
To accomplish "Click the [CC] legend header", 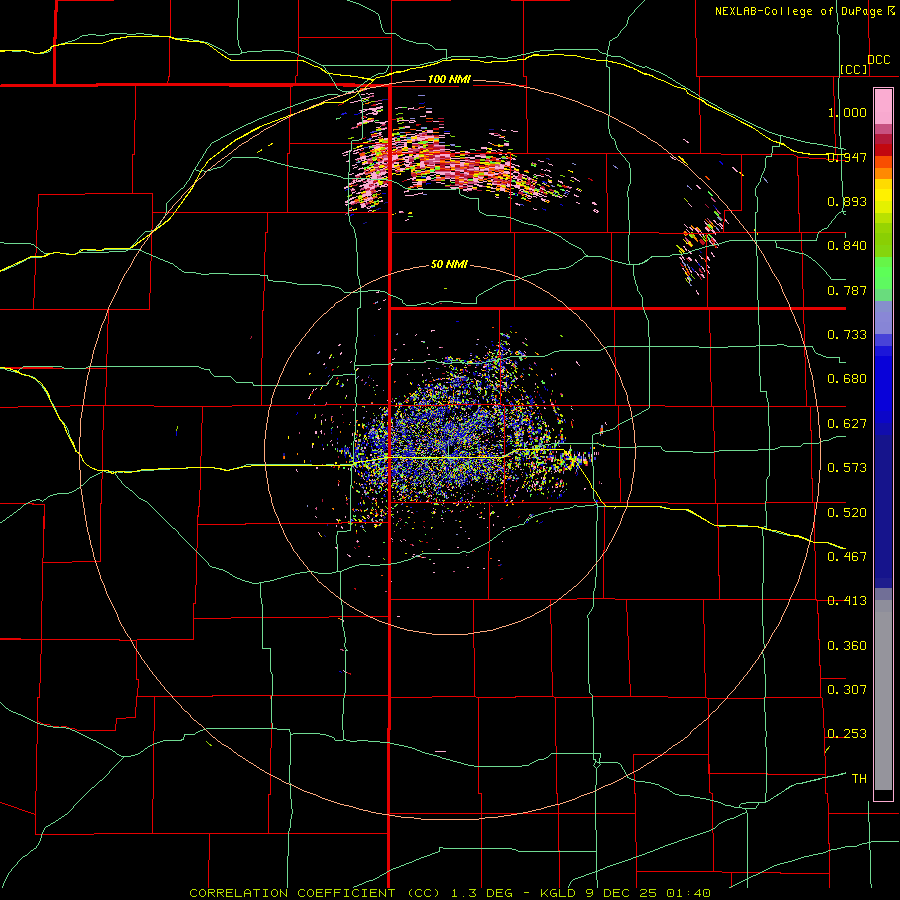I will tap(854, 69).
